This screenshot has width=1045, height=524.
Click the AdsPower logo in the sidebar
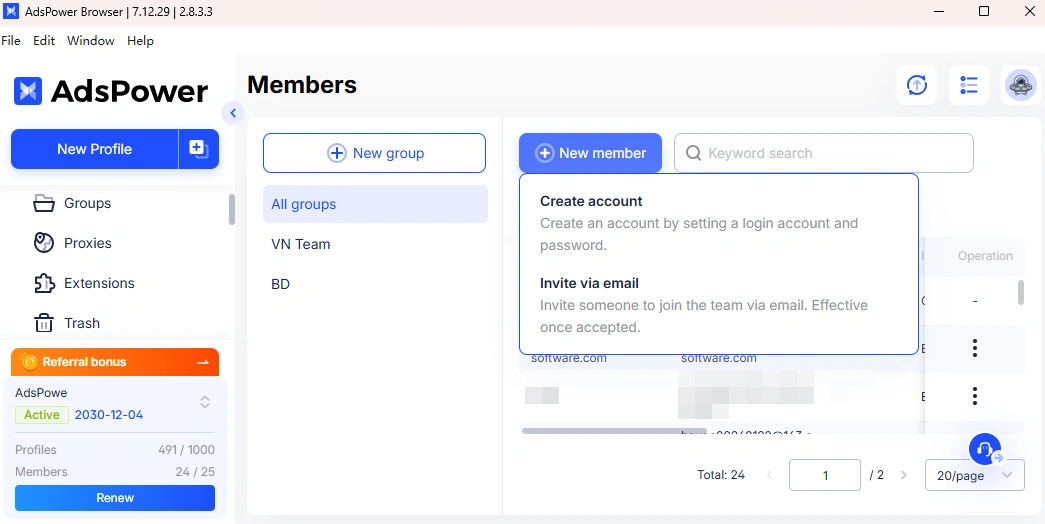click(111, 91)
